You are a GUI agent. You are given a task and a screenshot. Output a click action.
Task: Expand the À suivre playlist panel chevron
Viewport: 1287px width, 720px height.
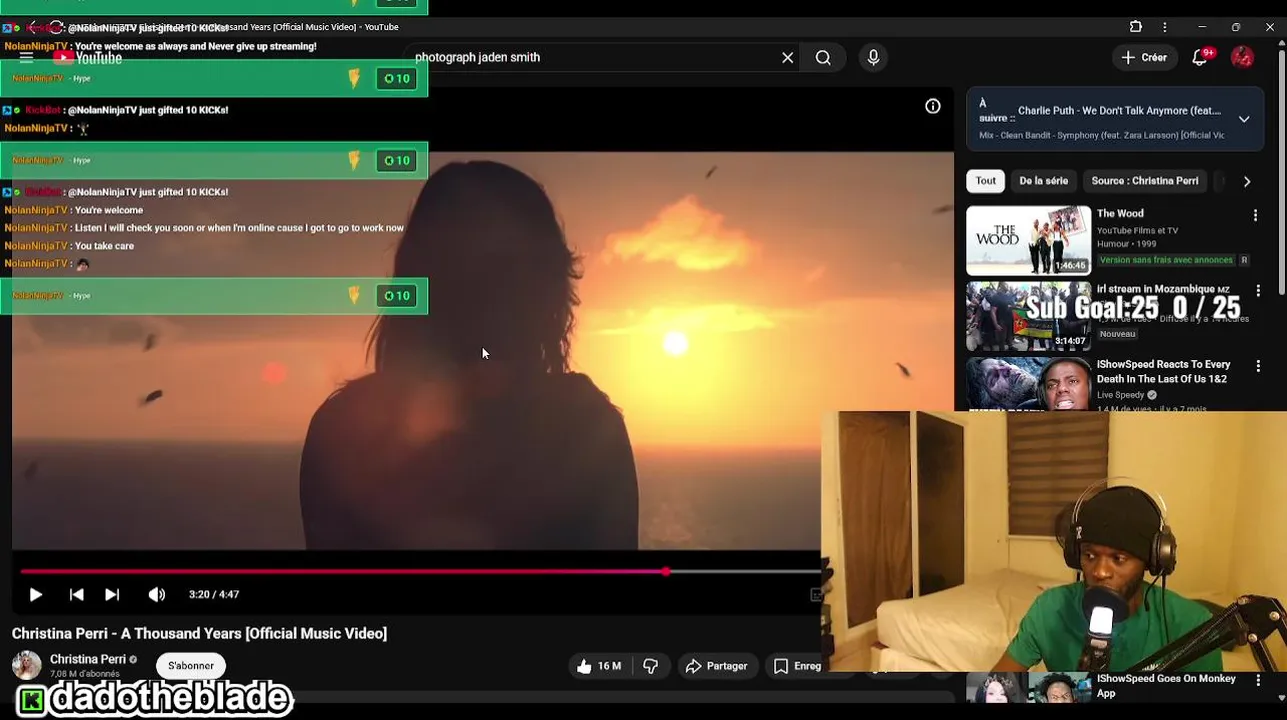1244,119
